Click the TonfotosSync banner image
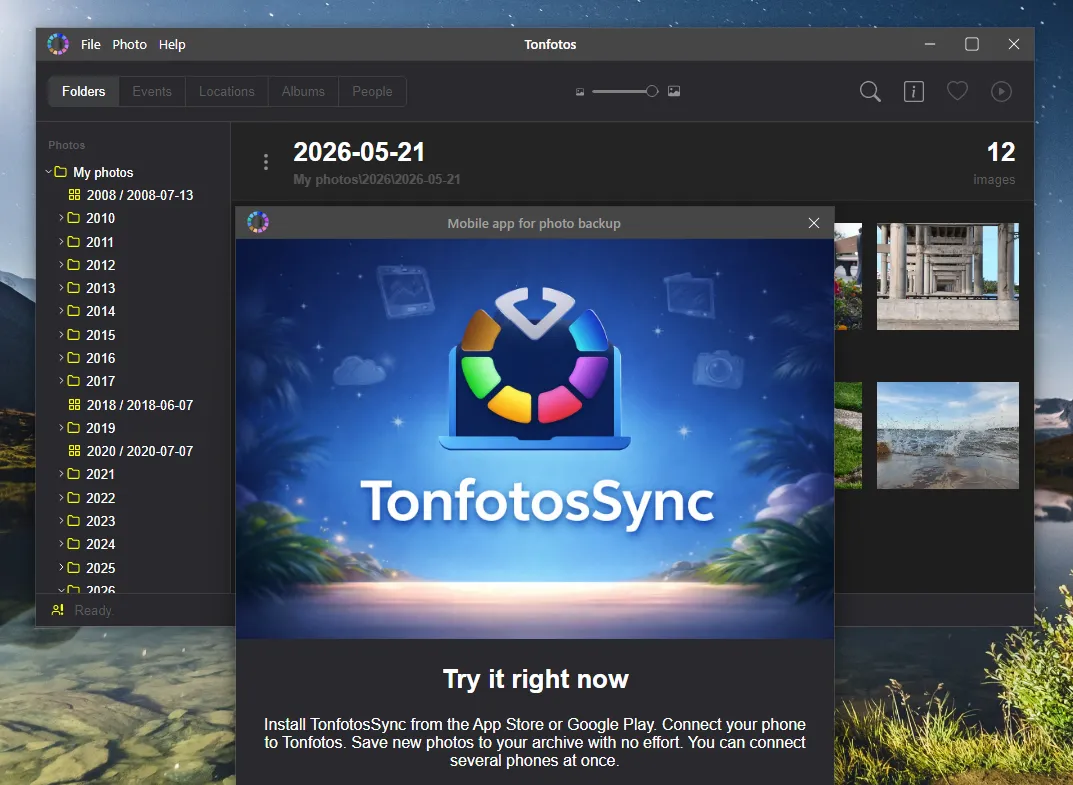This screenshot has width=1073, height=785. [x=535, y=439]
